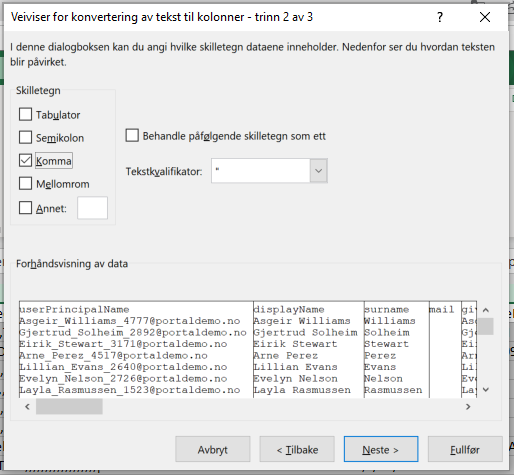Screen dimensions: 514x475
Task: Toggle Behandle påfølgende skilletegn som ett
Action: click(132, 136)
